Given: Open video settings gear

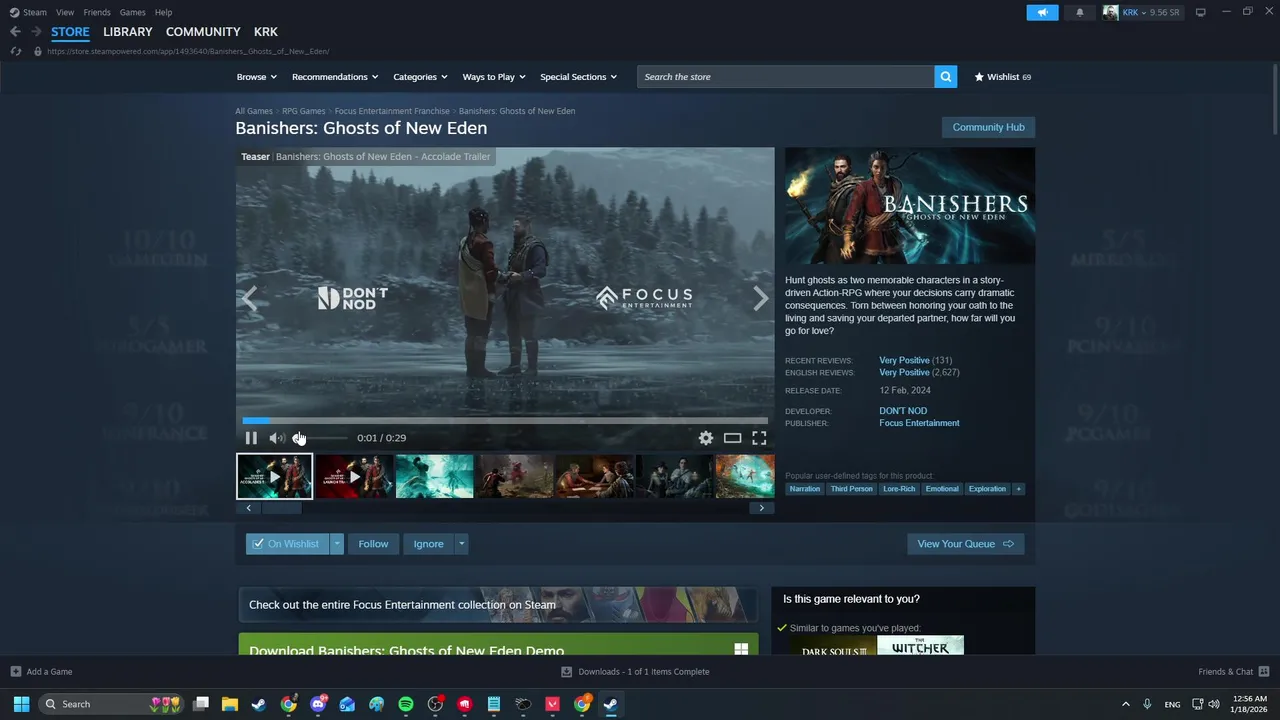Looking at the screenshot, I should click(706, 438).
